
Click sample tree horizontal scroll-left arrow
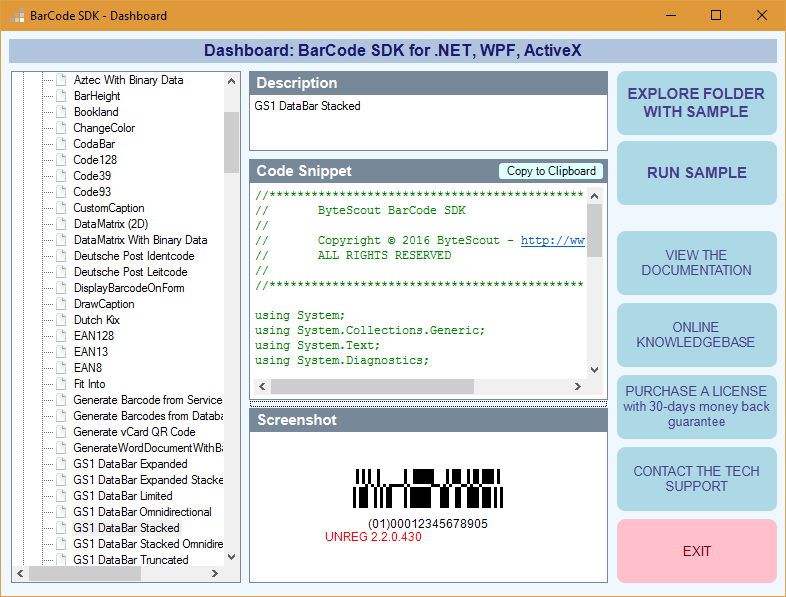point(20,573)
